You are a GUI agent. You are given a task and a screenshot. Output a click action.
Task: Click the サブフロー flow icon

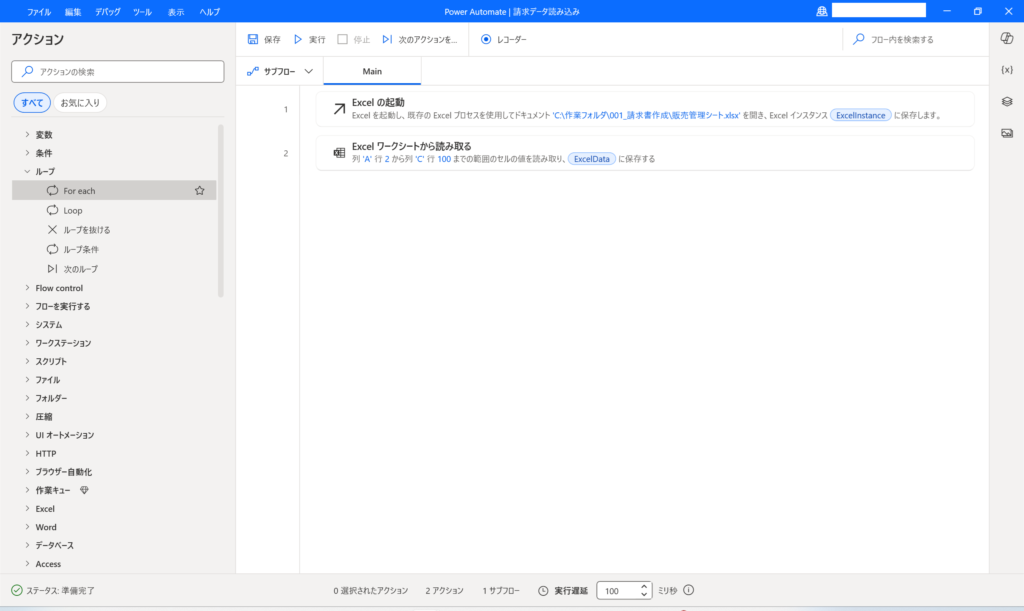(253, 71)
